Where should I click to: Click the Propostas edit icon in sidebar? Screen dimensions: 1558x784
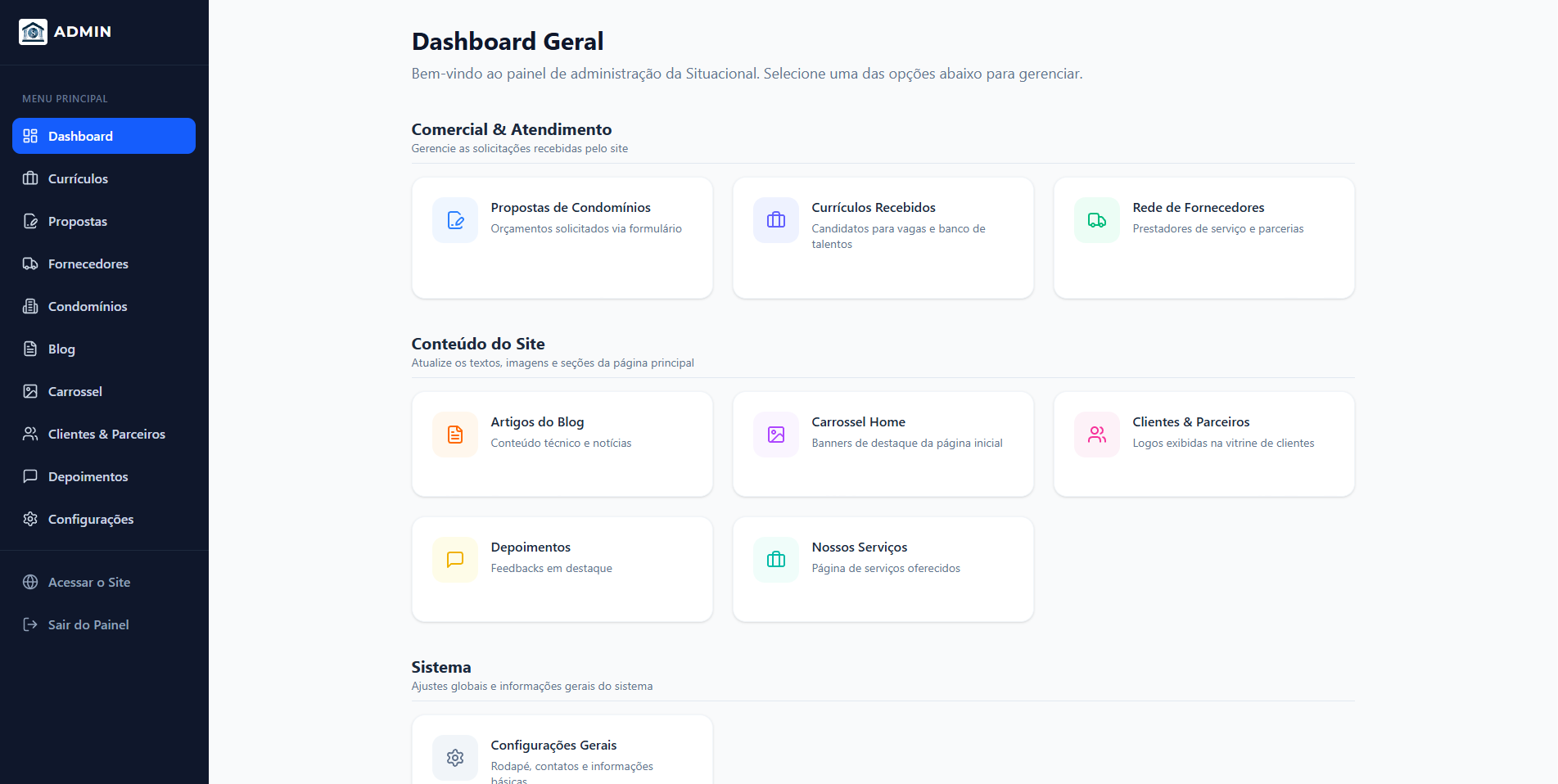point(30,221)
